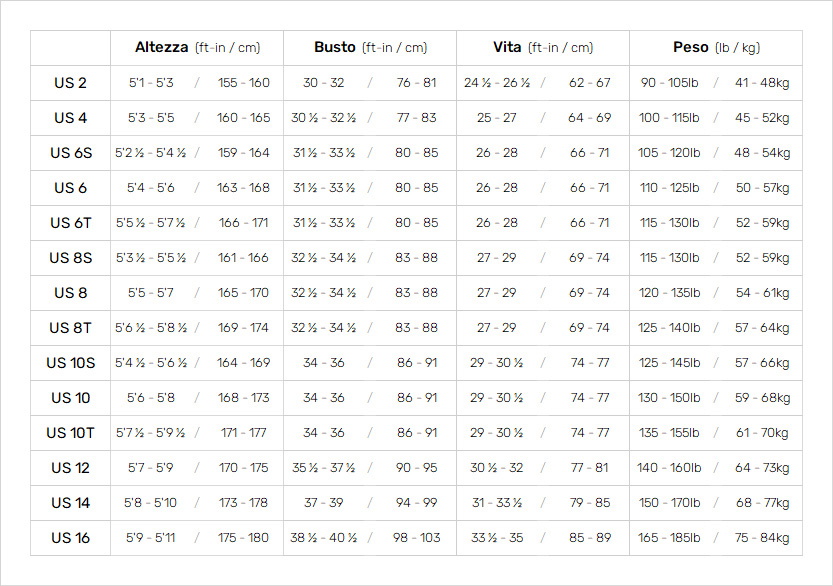The image size is (833, 586).
Task: Click the Vita column header
Action: (543, 48)
